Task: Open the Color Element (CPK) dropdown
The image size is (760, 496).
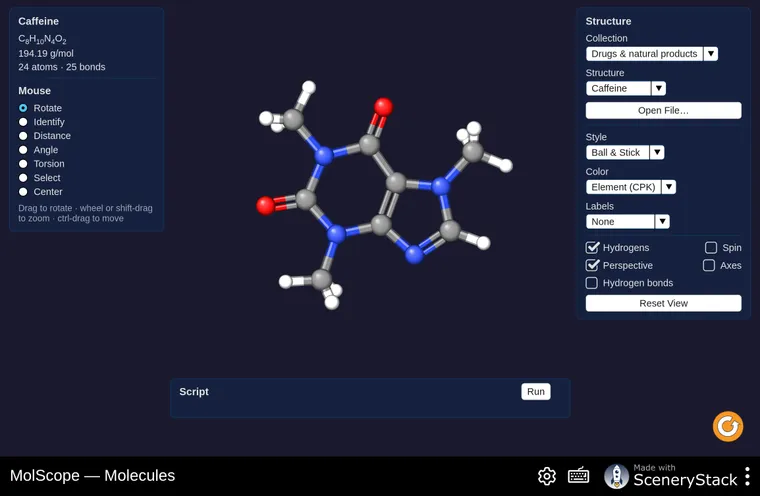Action: [x=631, y=187]
